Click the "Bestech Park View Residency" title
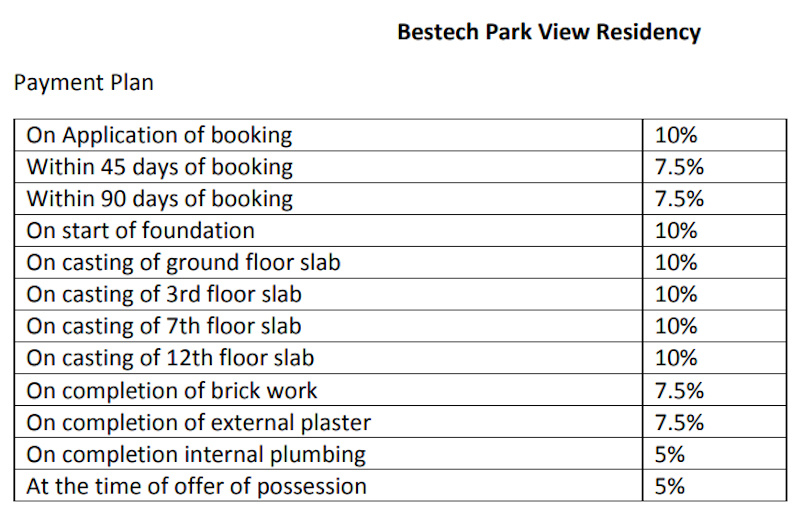 (x=548, y=32)
